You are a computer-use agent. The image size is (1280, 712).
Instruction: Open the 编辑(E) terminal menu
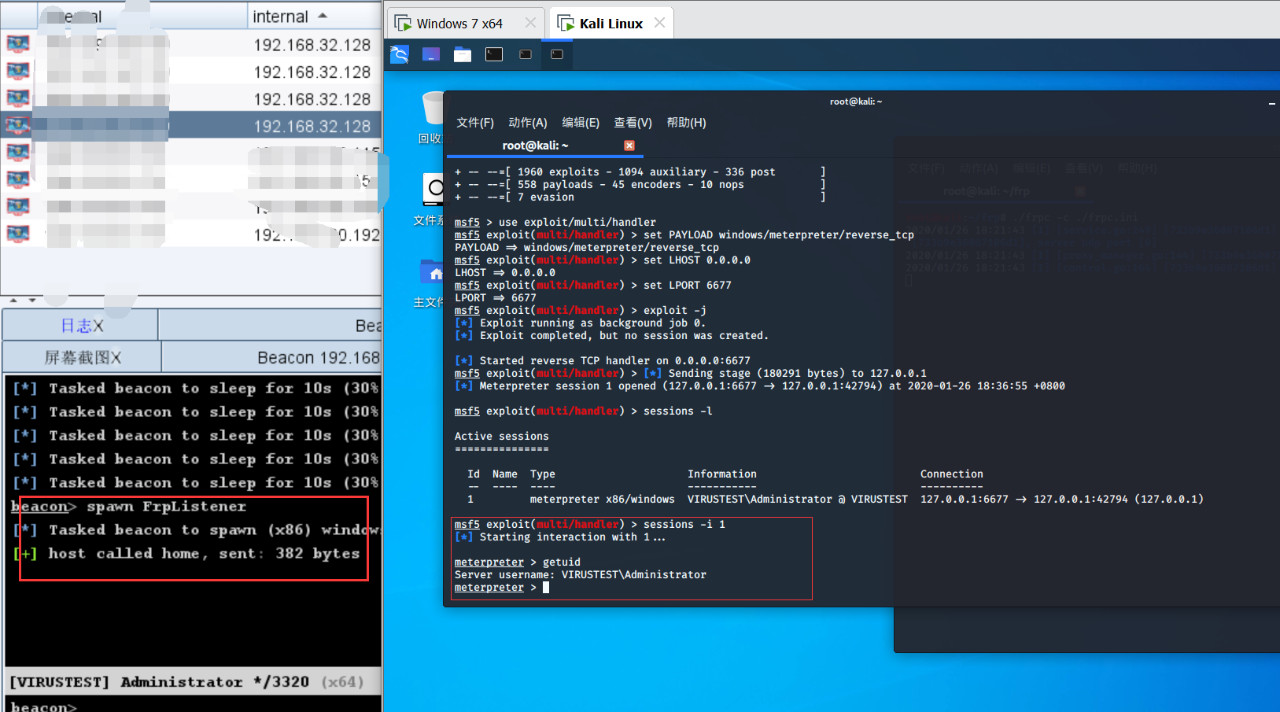[x=580, y=123]
